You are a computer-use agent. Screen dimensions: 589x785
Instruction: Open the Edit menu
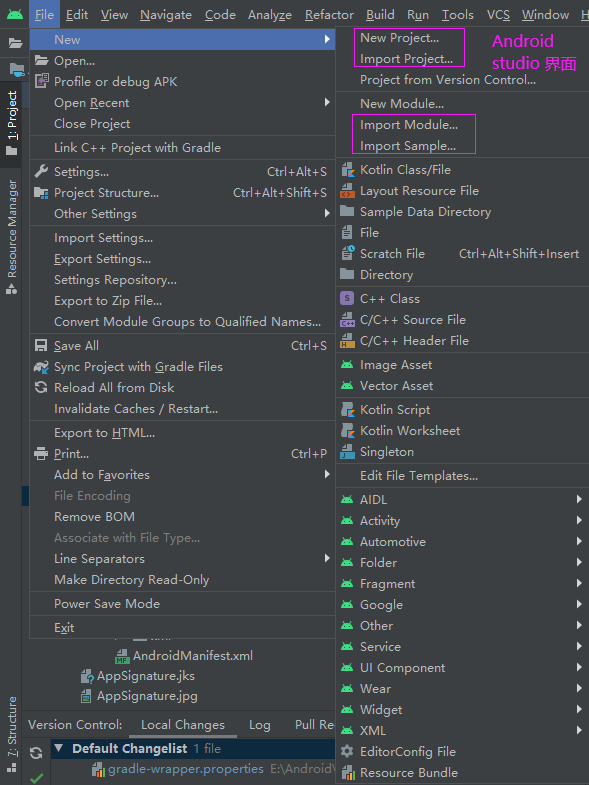[77, 15]
